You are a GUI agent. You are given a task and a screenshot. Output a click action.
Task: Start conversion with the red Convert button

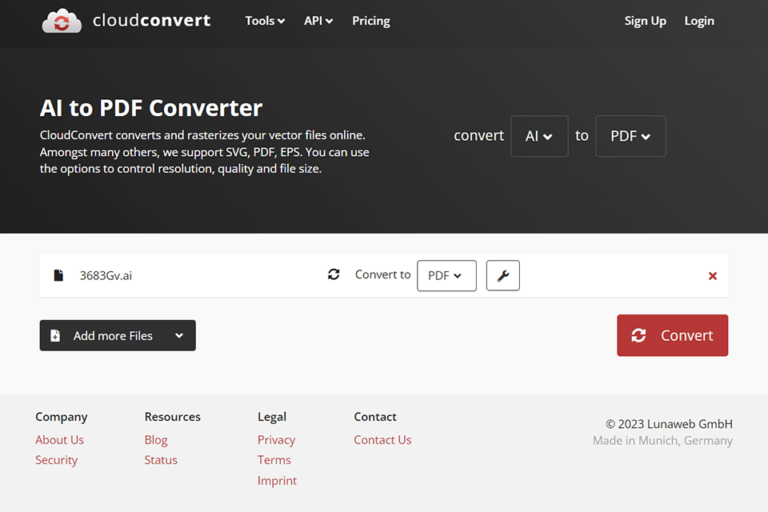(672, 336)
